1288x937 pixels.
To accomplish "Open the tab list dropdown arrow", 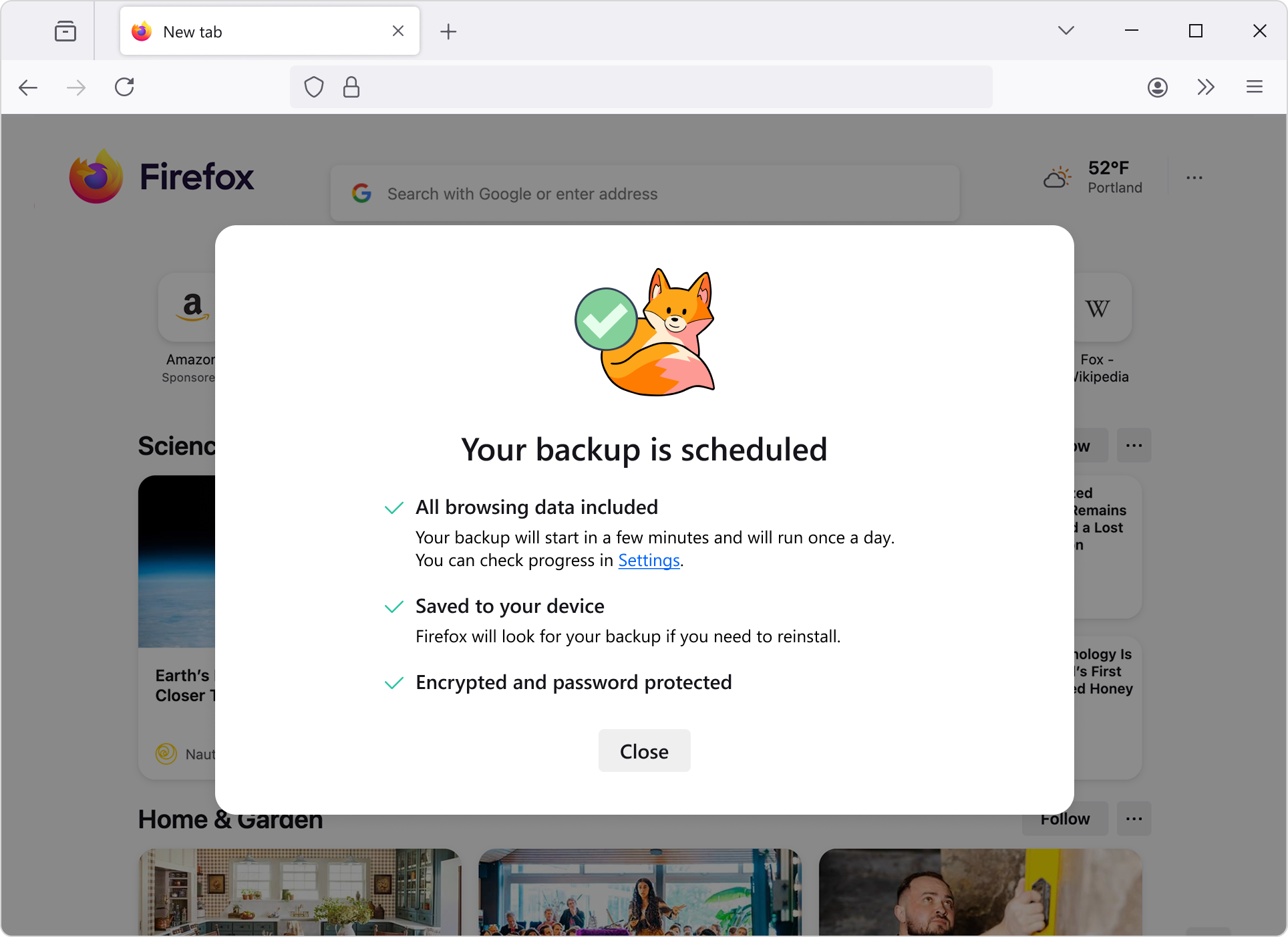I will (1066, 30).
